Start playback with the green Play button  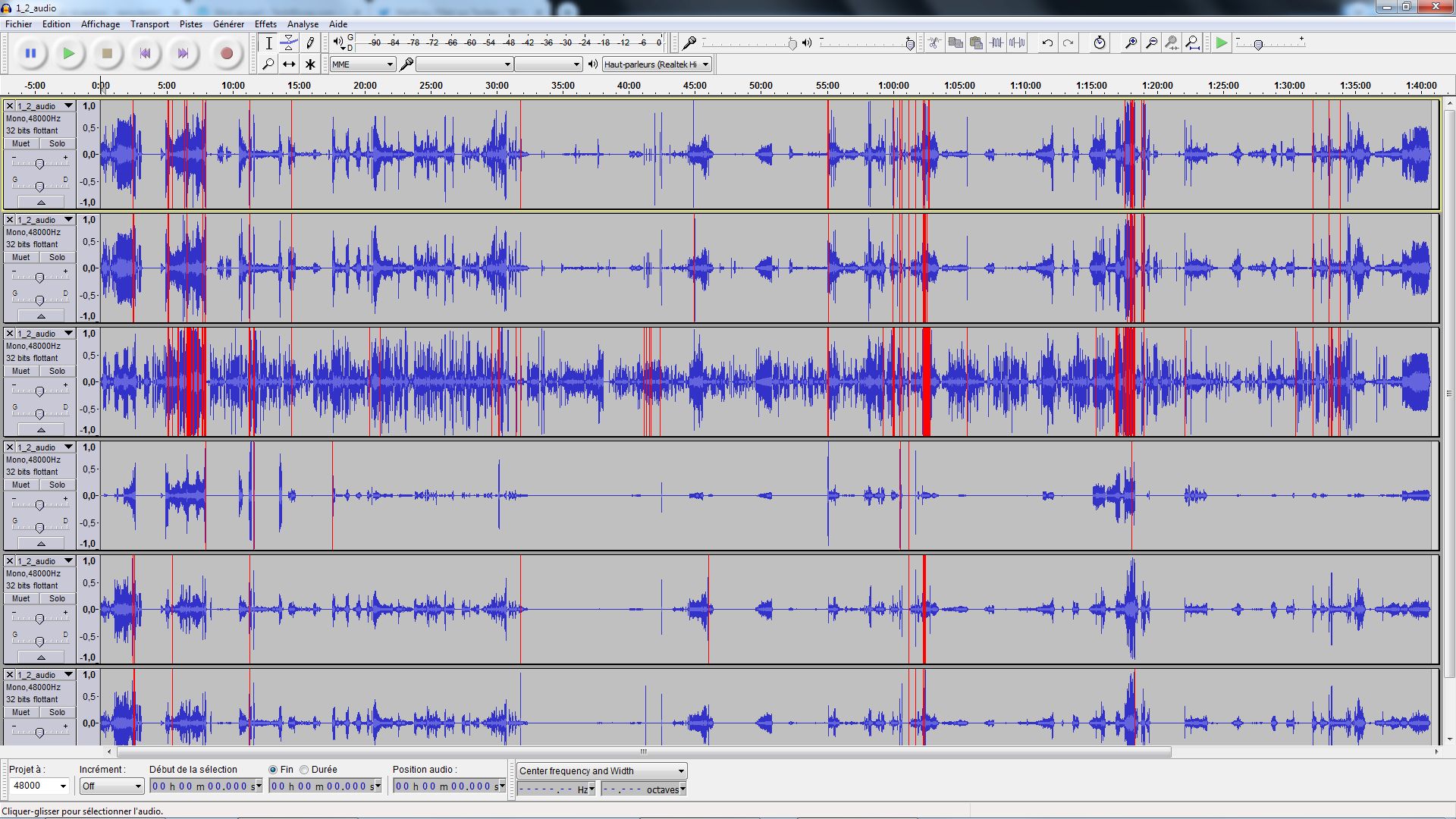point(69,54)
